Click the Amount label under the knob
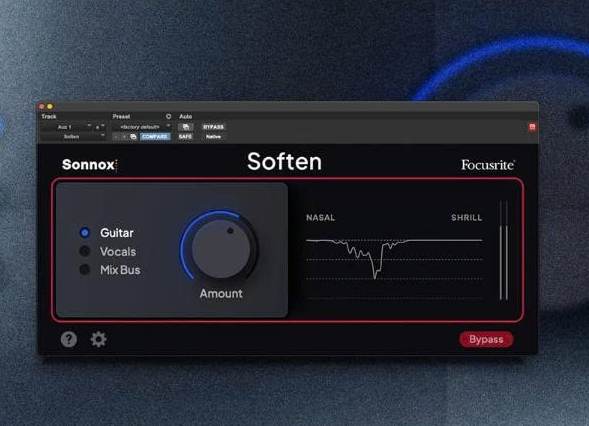Screen dimensions: 589x426 pos(221,293)
